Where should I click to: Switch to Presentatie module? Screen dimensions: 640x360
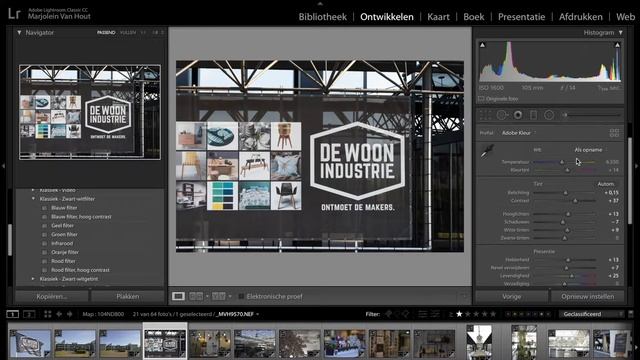point(521,17)
